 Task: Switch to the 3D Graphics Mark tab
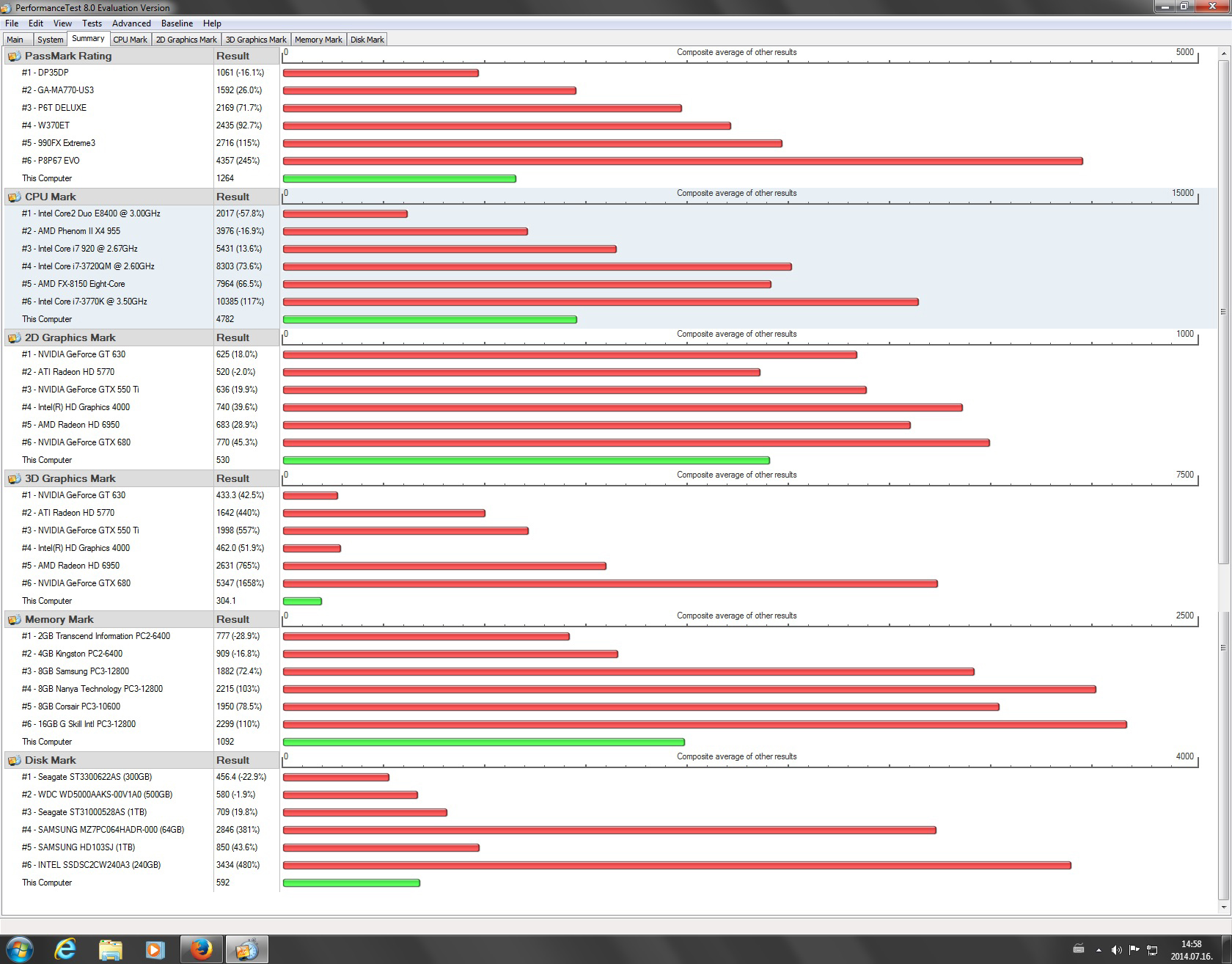[256, 40]
